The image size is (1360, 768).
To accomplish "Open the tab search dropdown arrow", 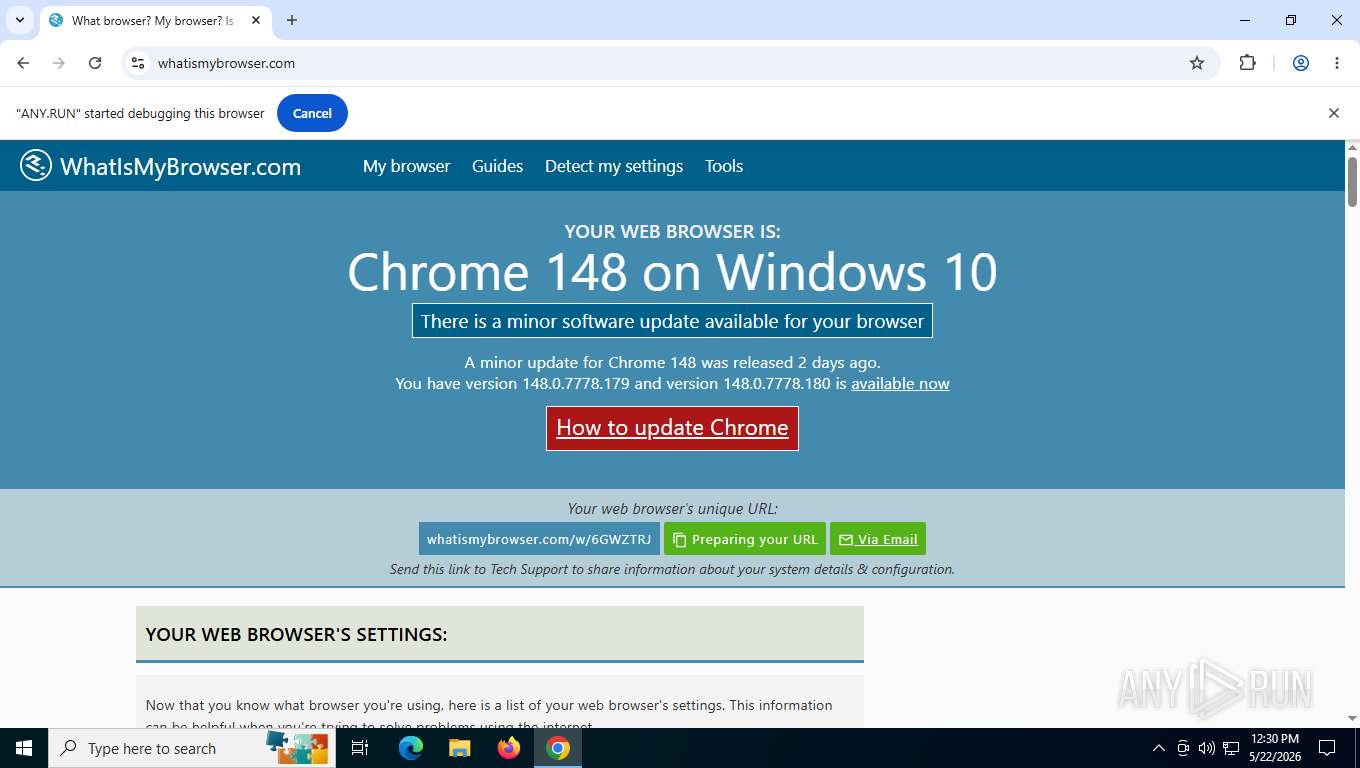I will coord(19,20).
